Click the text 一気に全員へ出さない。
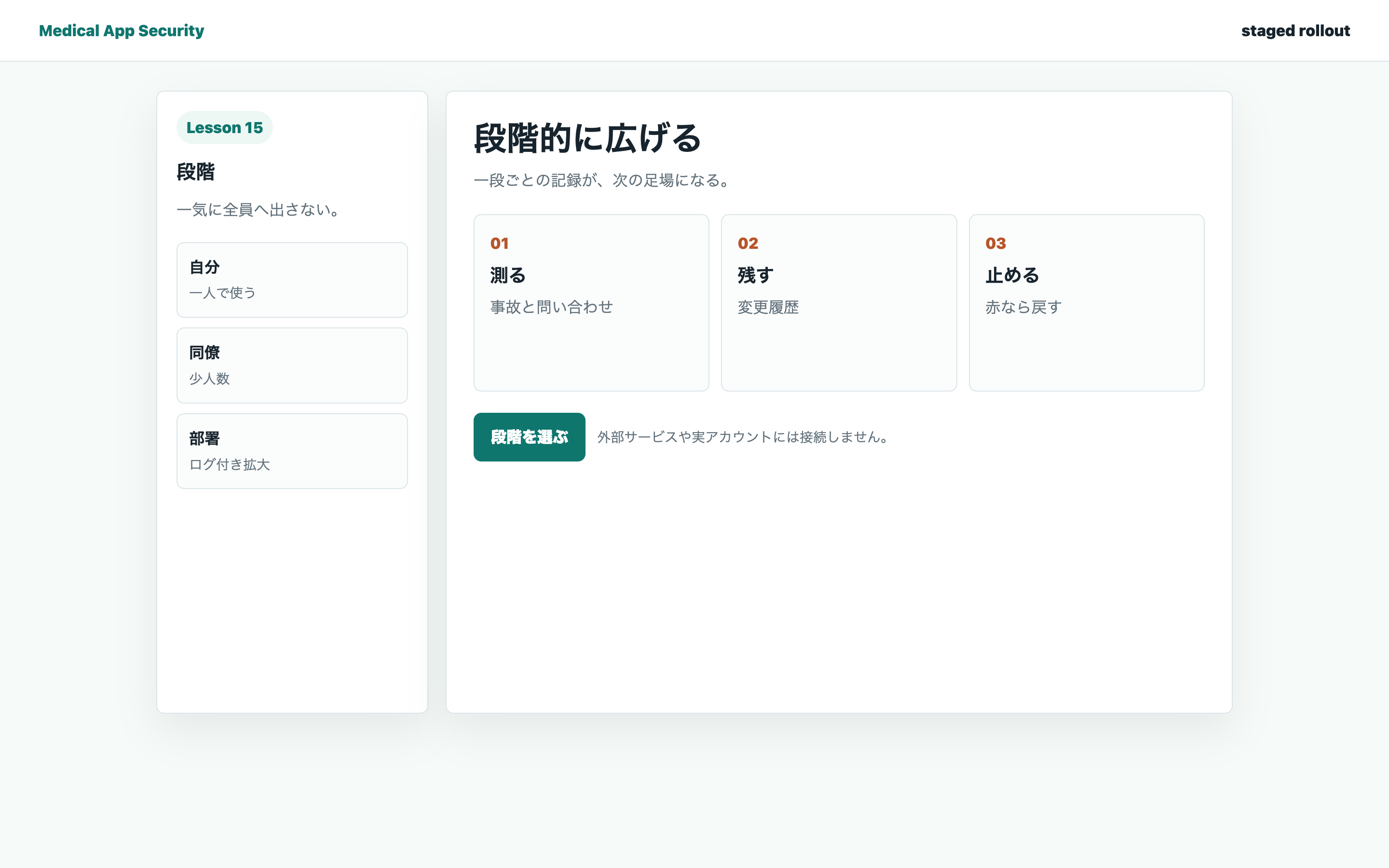 tap(259, 210)
